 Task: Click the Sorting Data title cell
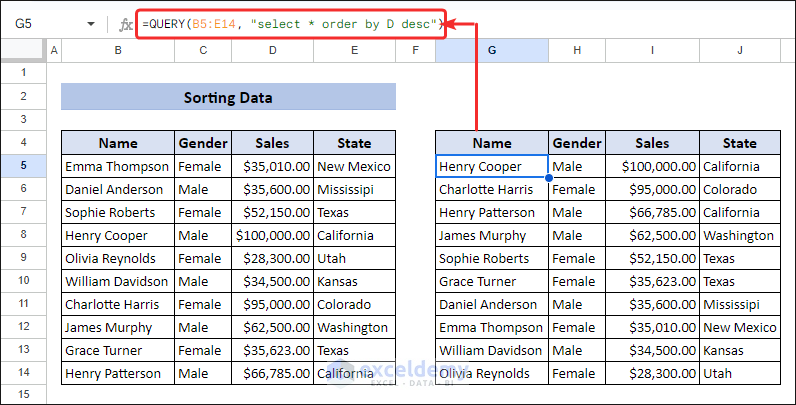(228, 97)
